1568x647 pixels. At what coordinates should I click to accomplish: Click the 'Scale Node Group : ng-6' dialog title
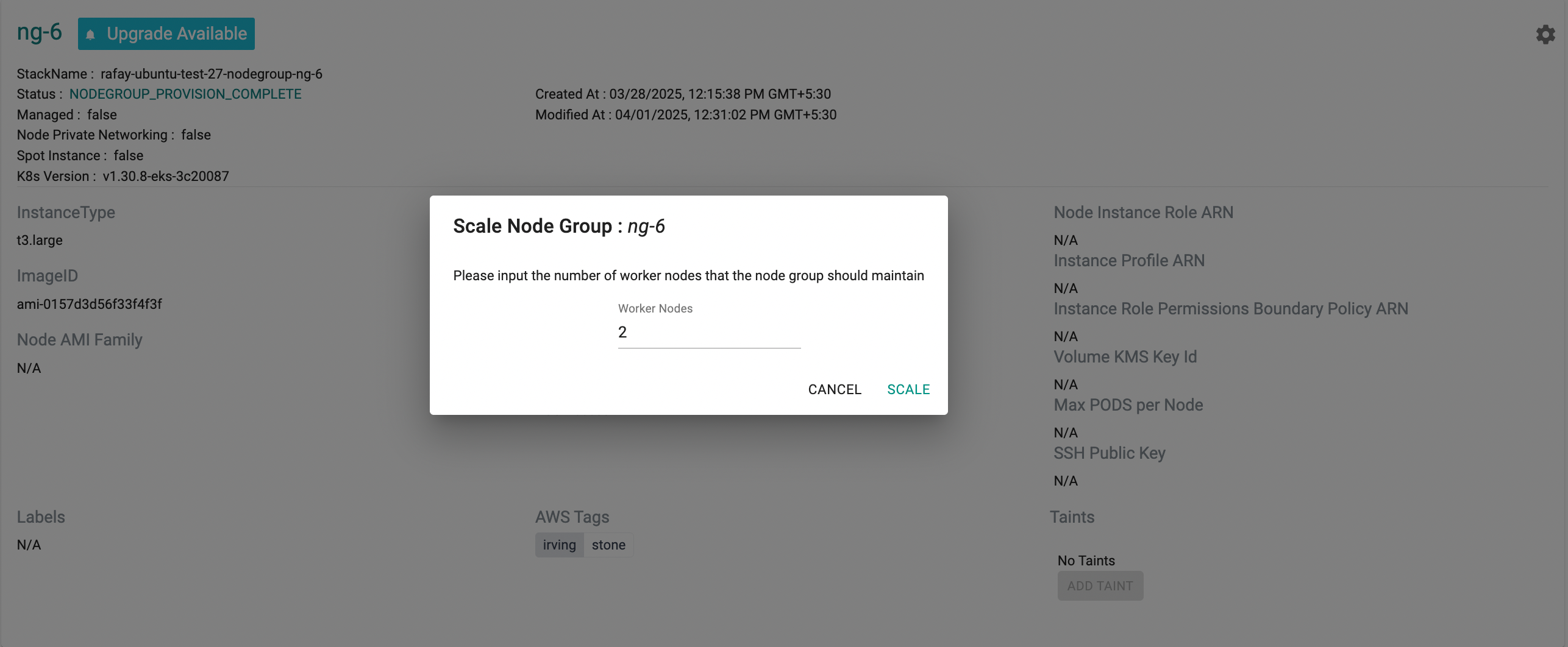559,227
